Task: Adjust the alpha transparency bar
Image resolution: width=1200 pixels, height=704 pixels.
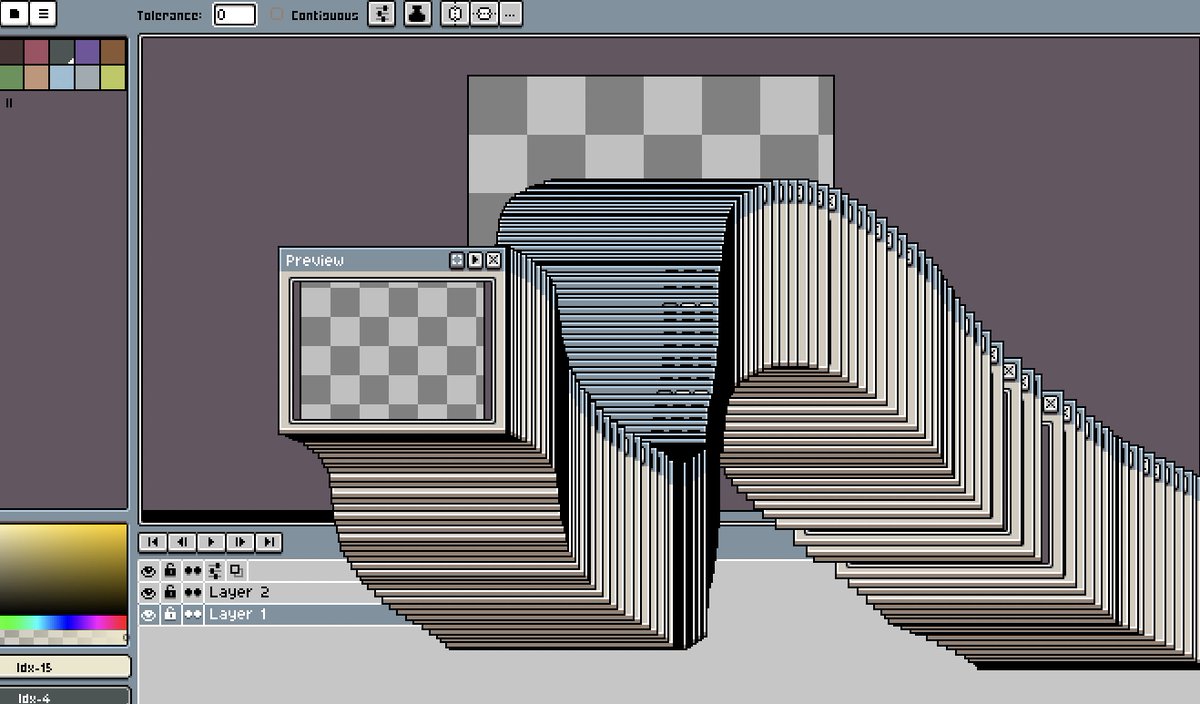Action: [x=64, y=636]
